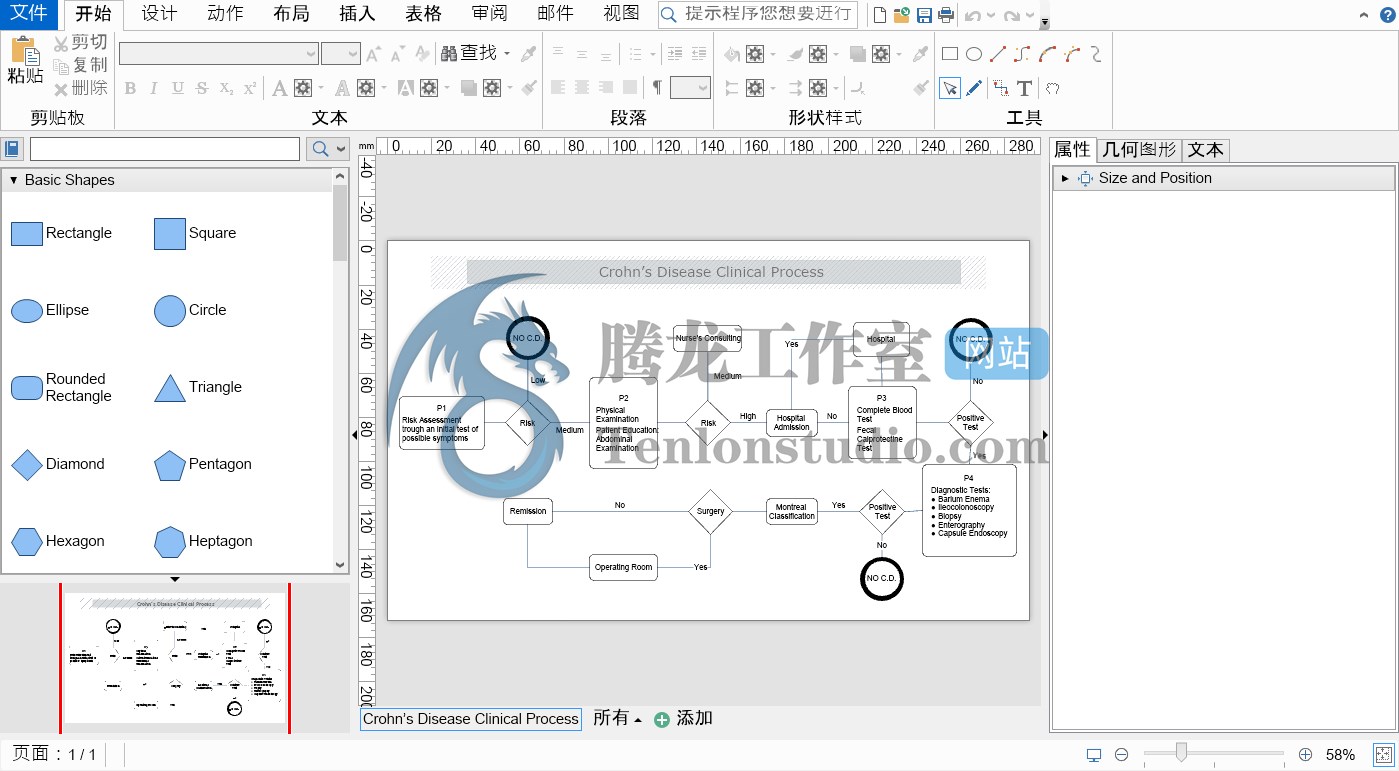Save the document with floppy disk icon

click(x=924, y=15)
